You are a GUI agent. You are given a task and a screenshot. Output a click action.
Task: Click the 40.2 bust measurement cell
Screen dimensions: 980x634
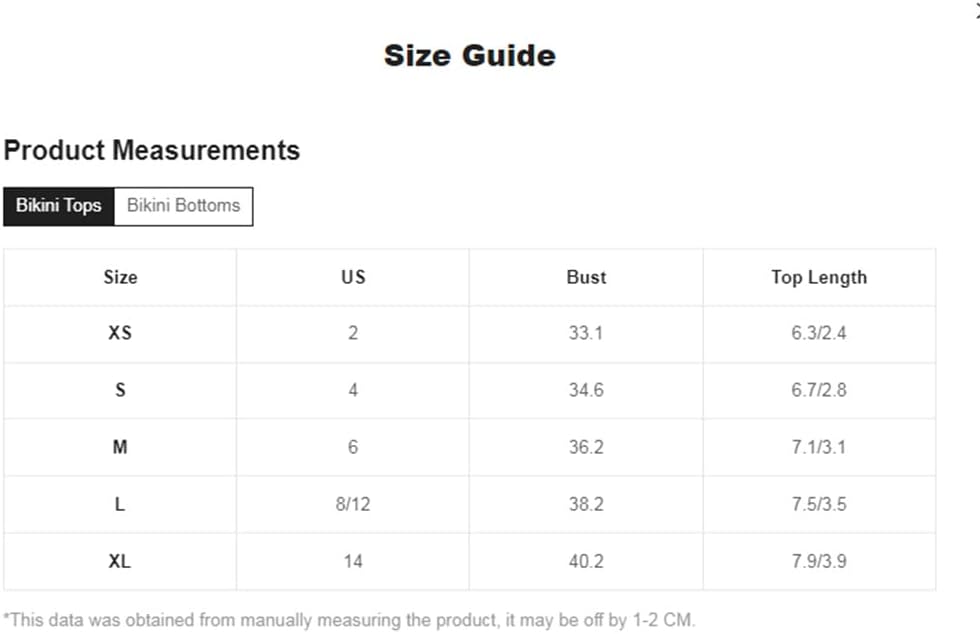[586, 561]
